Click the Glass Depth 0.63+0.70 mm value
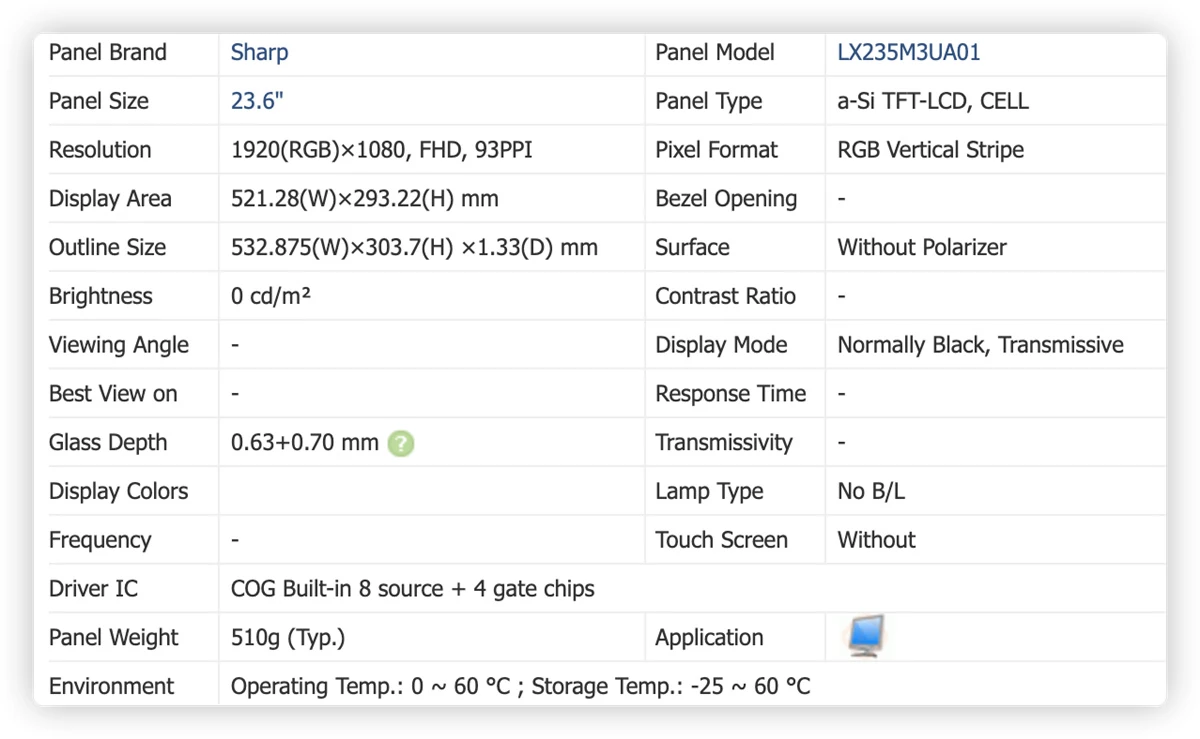Image resolution: width=1200 pixels, height=739 pixels. (x=304, y=442)
